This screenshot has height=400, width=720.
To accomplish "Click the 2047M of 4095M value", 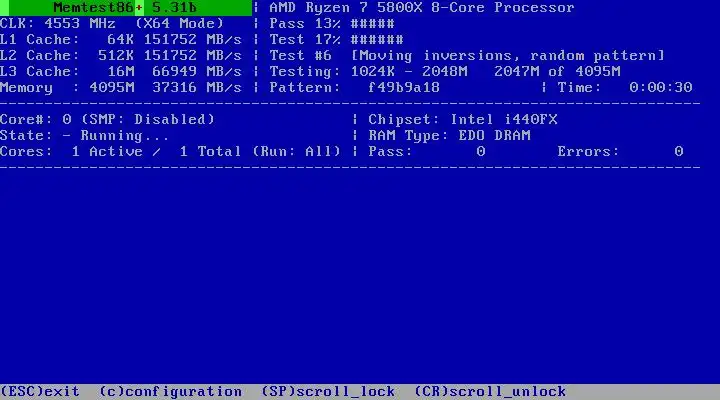I will 557,72.
